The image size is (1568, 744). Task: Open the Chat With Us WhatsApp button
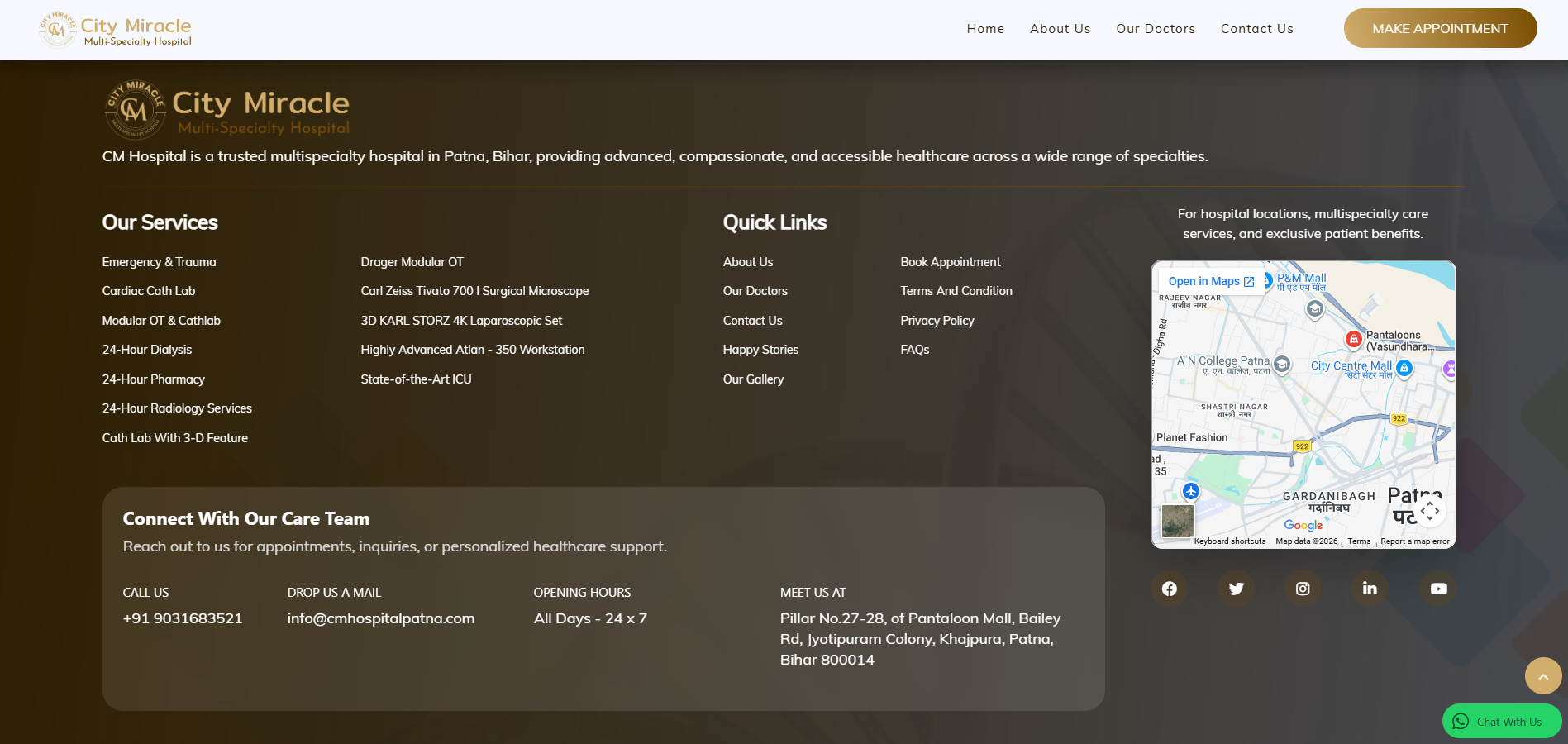click(x=1501, y=722)
